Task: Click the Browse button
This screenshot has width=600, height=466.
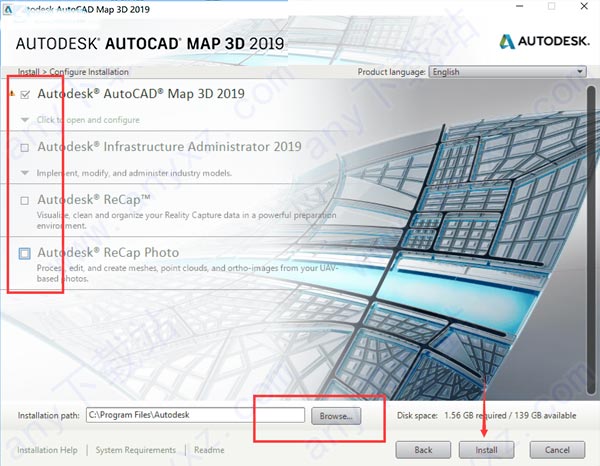Action: click(336, 416)
